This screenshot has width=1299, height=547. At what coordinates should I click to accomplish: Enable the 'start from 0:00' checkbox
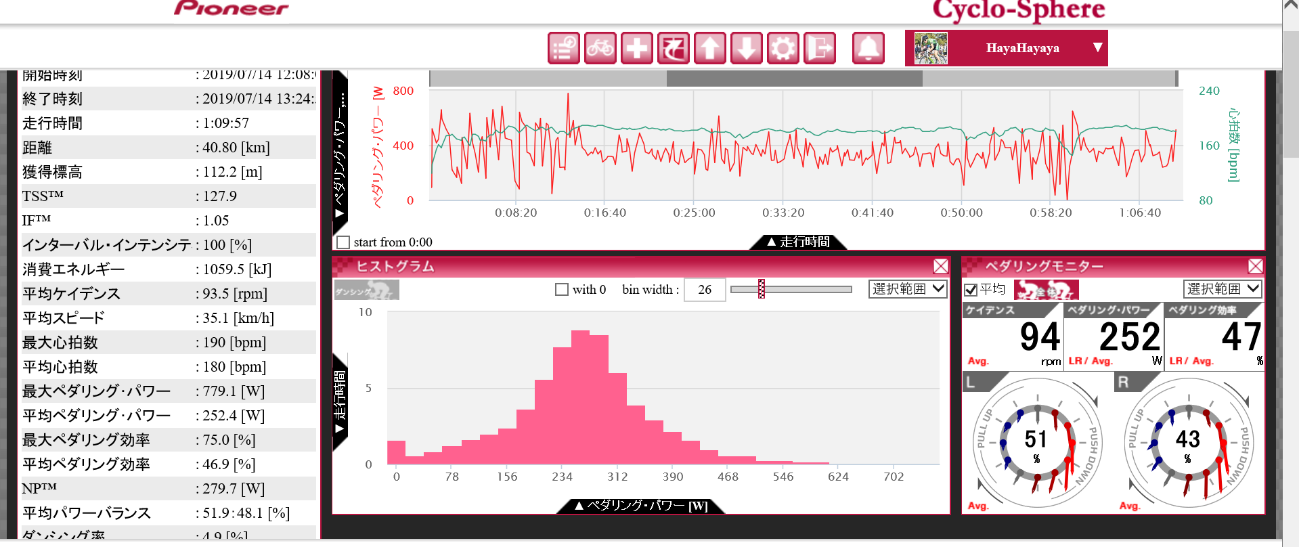[344, 243]
